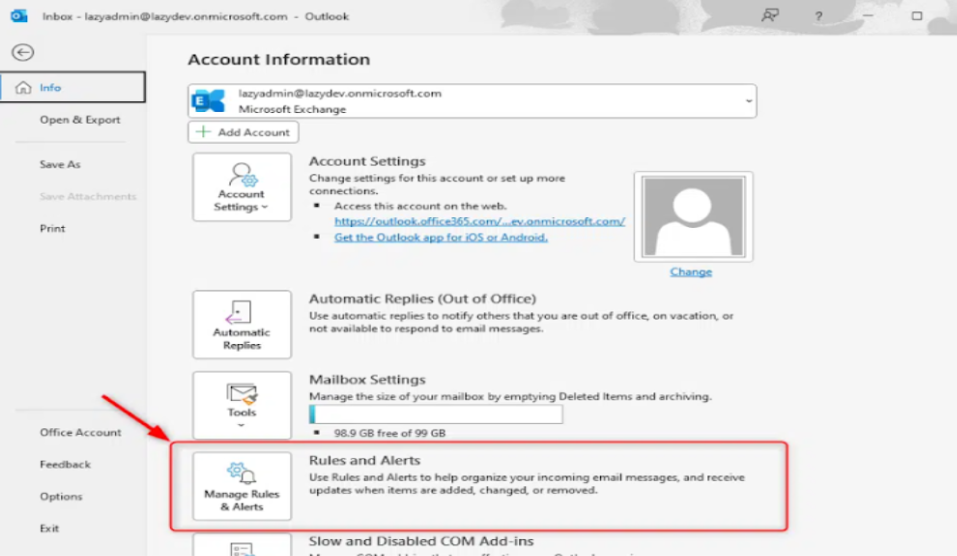
Task: Click the back arrow to leave Backstage view
Action: 23,52
